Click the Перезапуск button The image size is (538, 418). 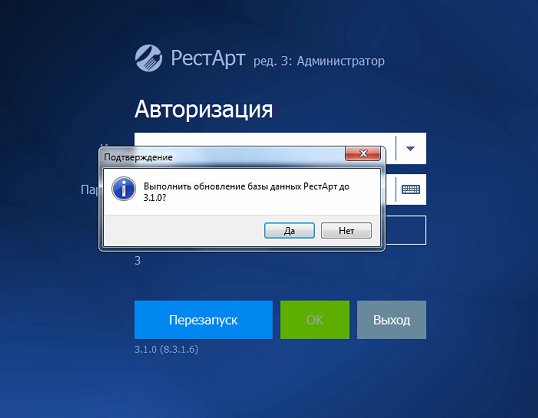point(203,320)
